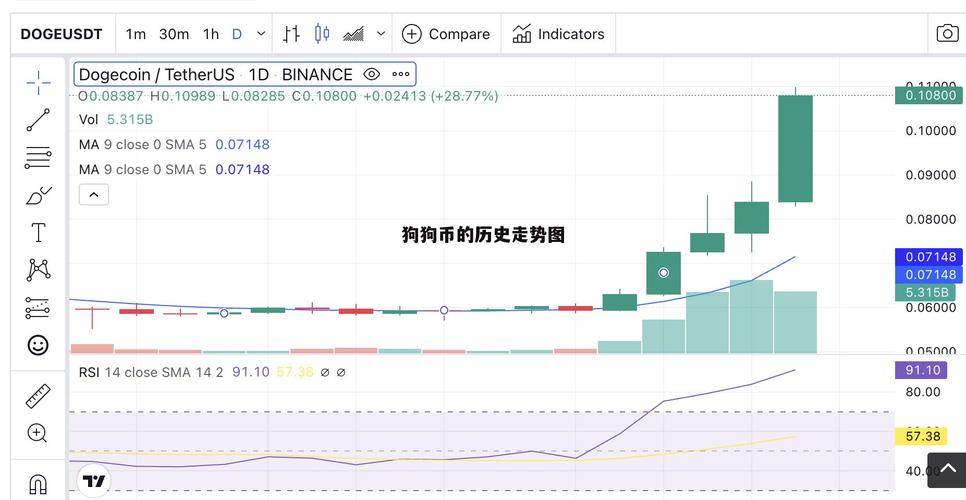Select the crosshair cursor tool

pyautogui.click(x=38, y=83)
